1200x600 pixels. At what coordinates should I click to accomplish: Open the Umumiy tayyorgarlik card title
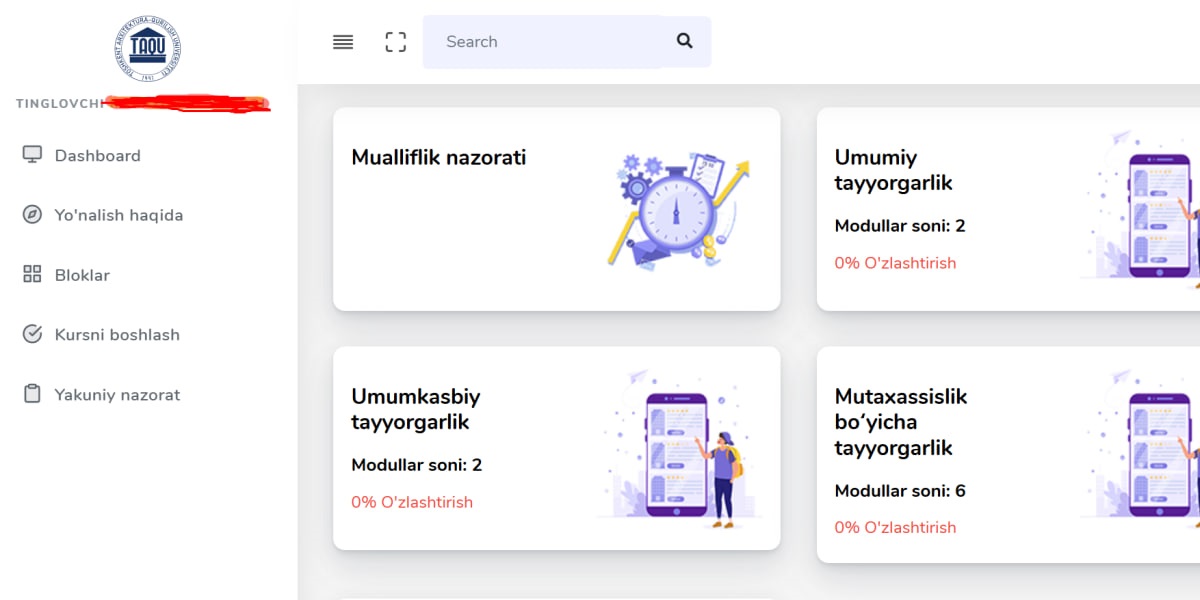tap(893, 170)
